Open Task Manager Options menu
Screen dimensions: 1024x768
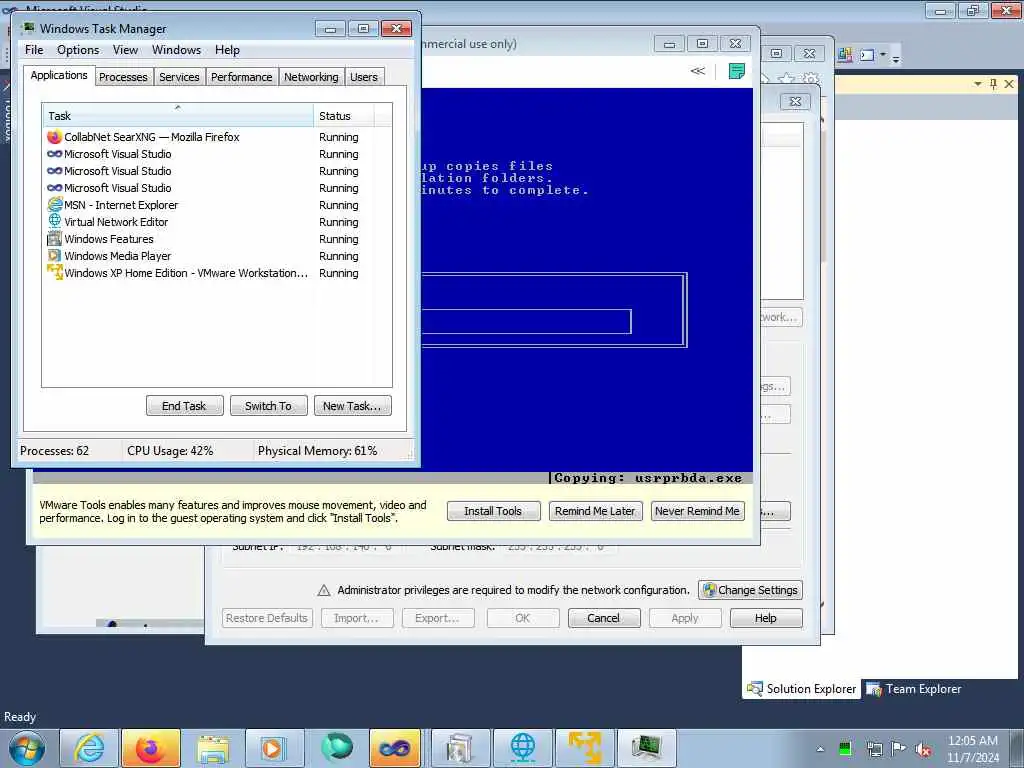[x=78, y=50]
